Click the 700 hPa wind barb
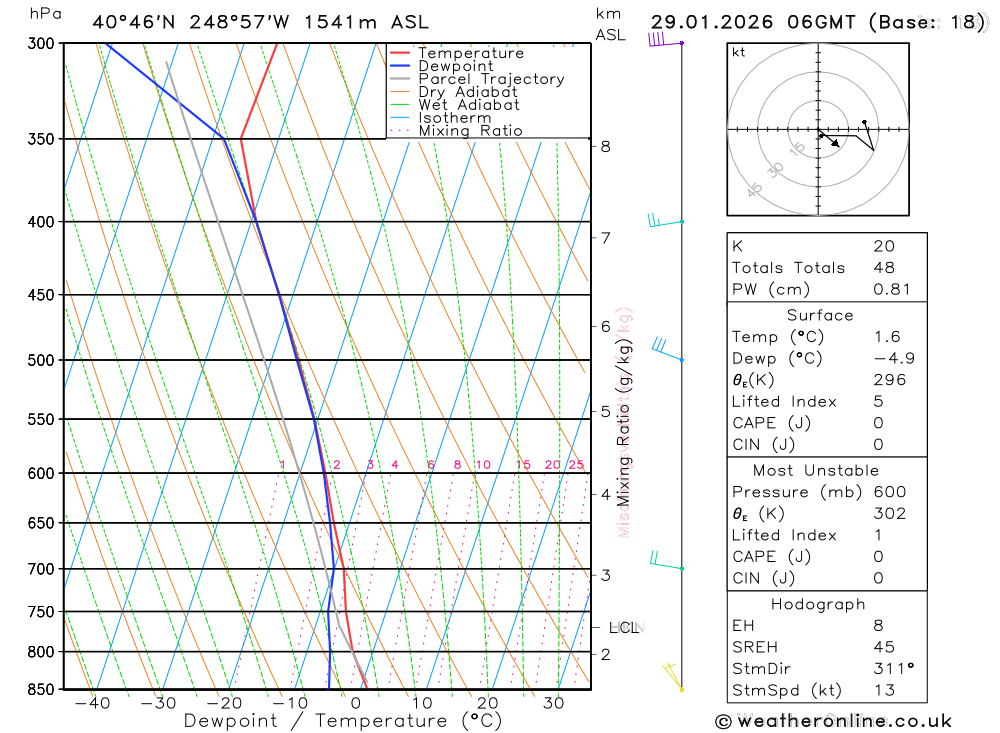This screenshot has width=1000, height=733. 667,561
